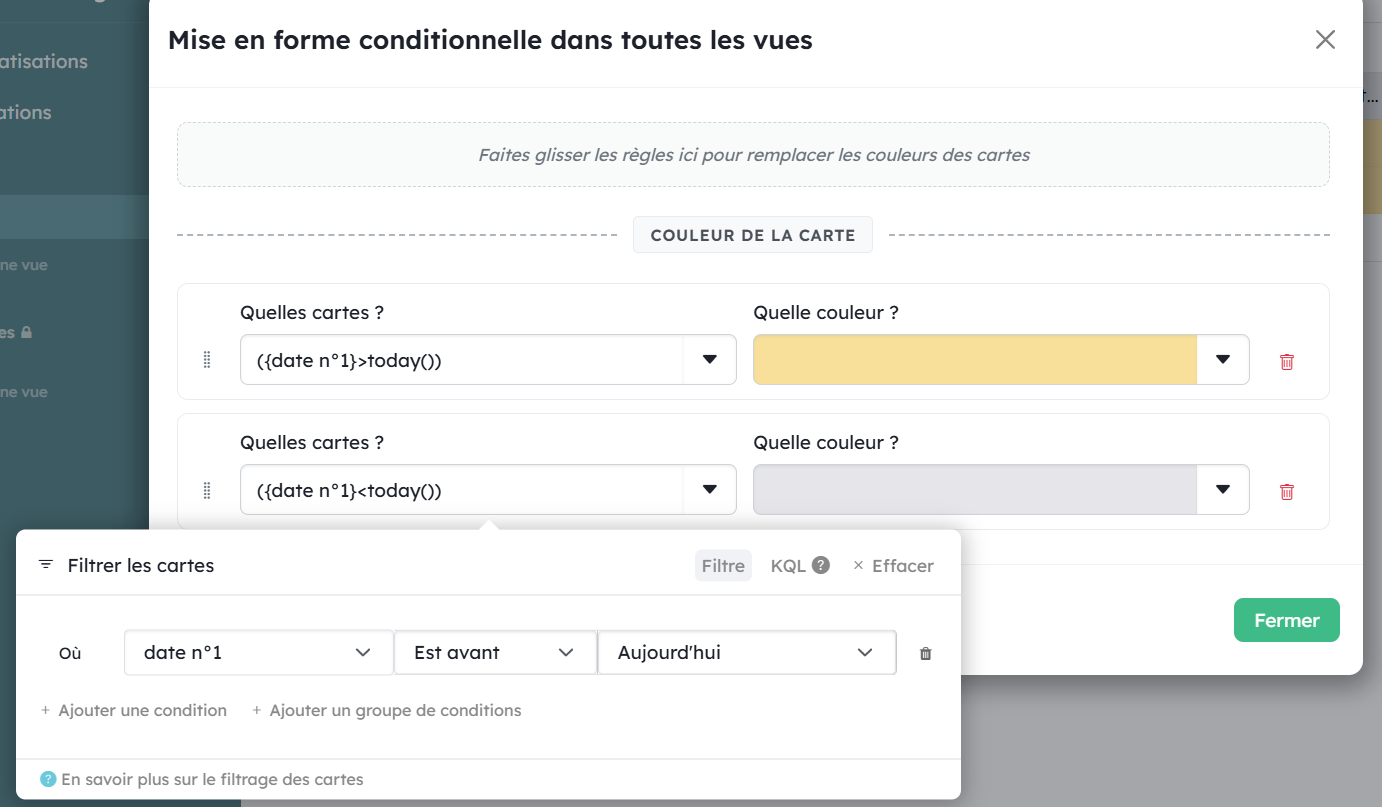Click the KQL help question mark icon

coord(821,565)
